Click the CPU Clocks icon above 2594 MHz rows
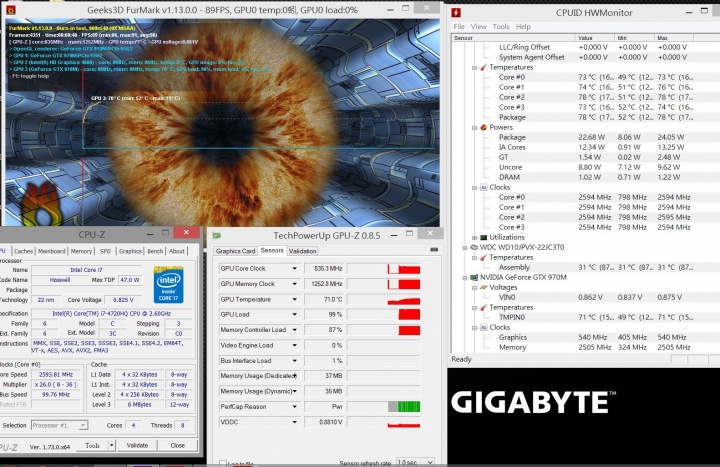This screenshot has width=720, height=467. (x=484, y=187)
